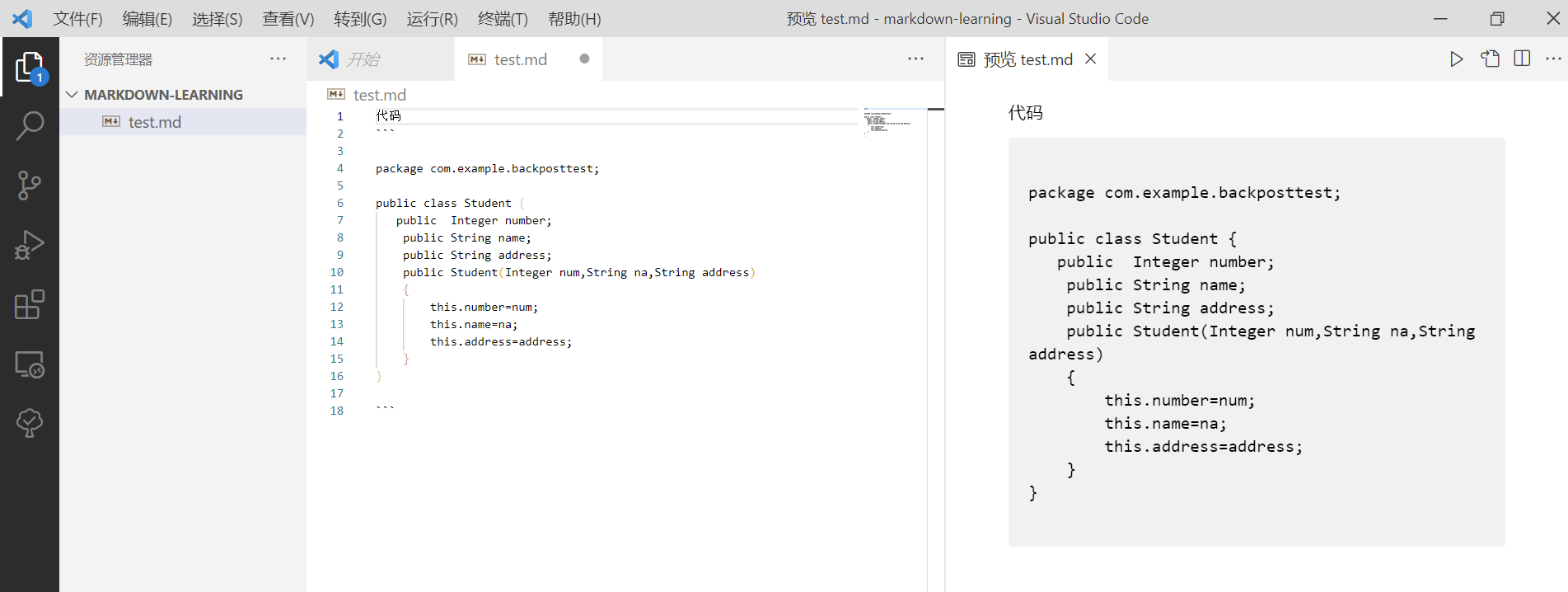This screenshot has width=1568, height=592.
Task: Switch to the 开始 welcome tab
Action: [x=381, y=59]
